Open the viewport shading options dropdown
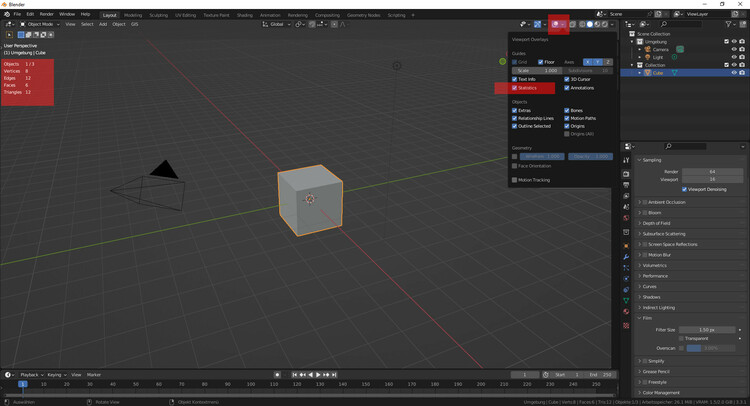Screen dimensions: 750x406 [612, 24]
